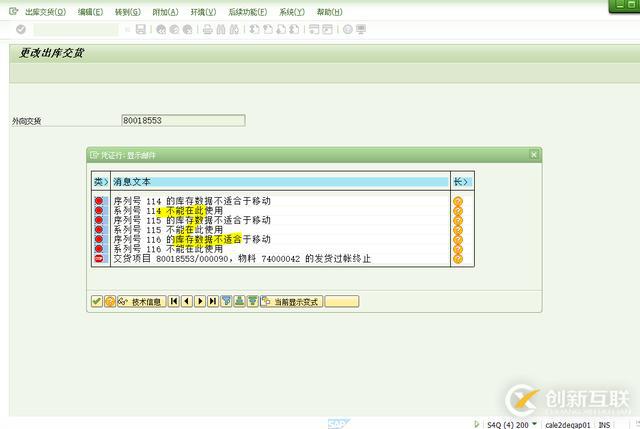Click the Exit toolbar icon
Screen dimensions: 640x429
tap(174, 29)
